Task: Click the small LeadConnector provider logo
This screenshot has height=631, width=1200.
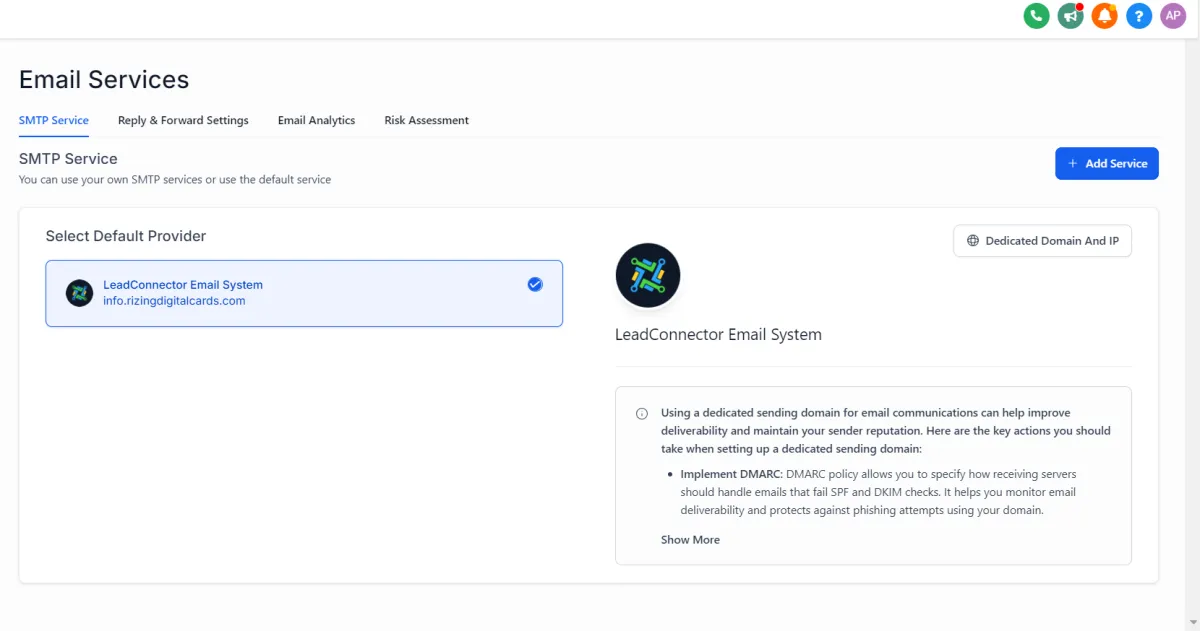Action: tap(79, 293)
